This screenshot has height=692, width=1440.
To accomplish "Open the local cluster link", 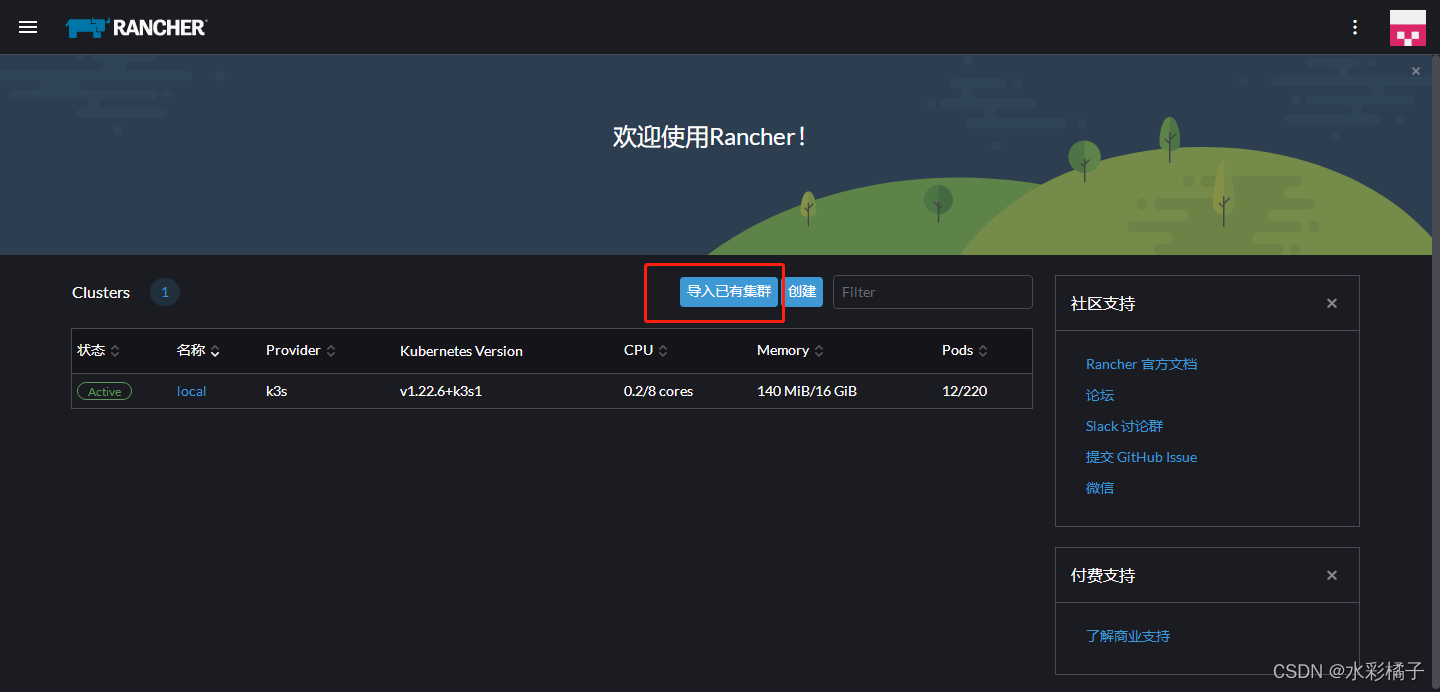I will coord(191,391).
